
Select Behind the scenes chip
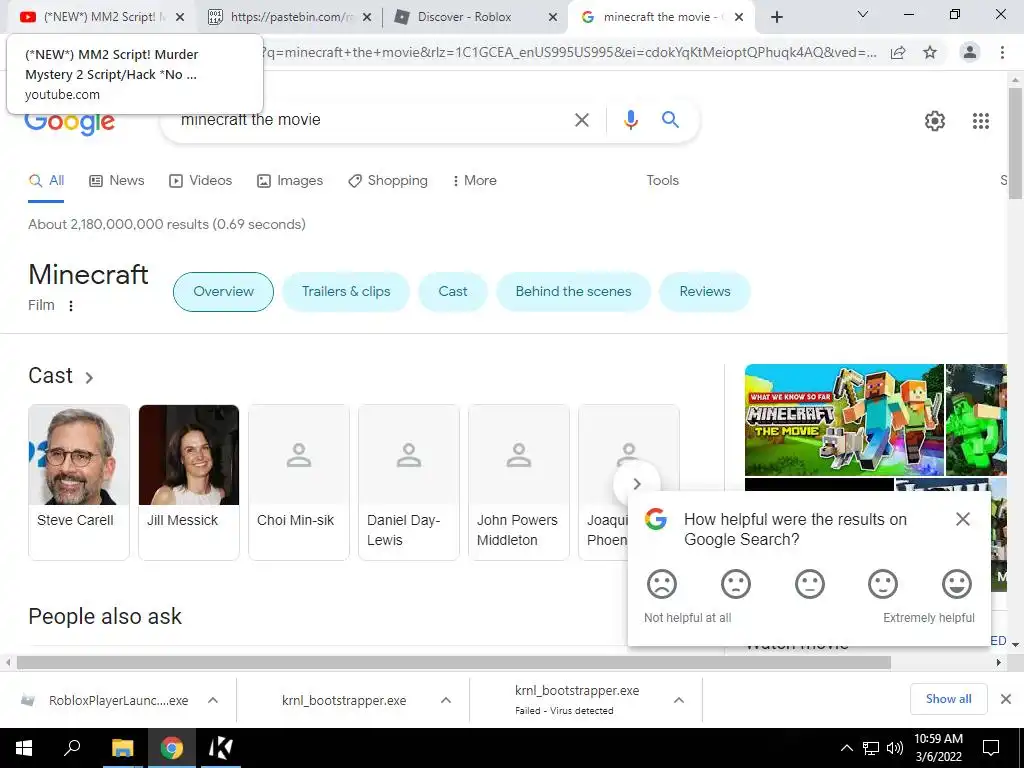573,292
